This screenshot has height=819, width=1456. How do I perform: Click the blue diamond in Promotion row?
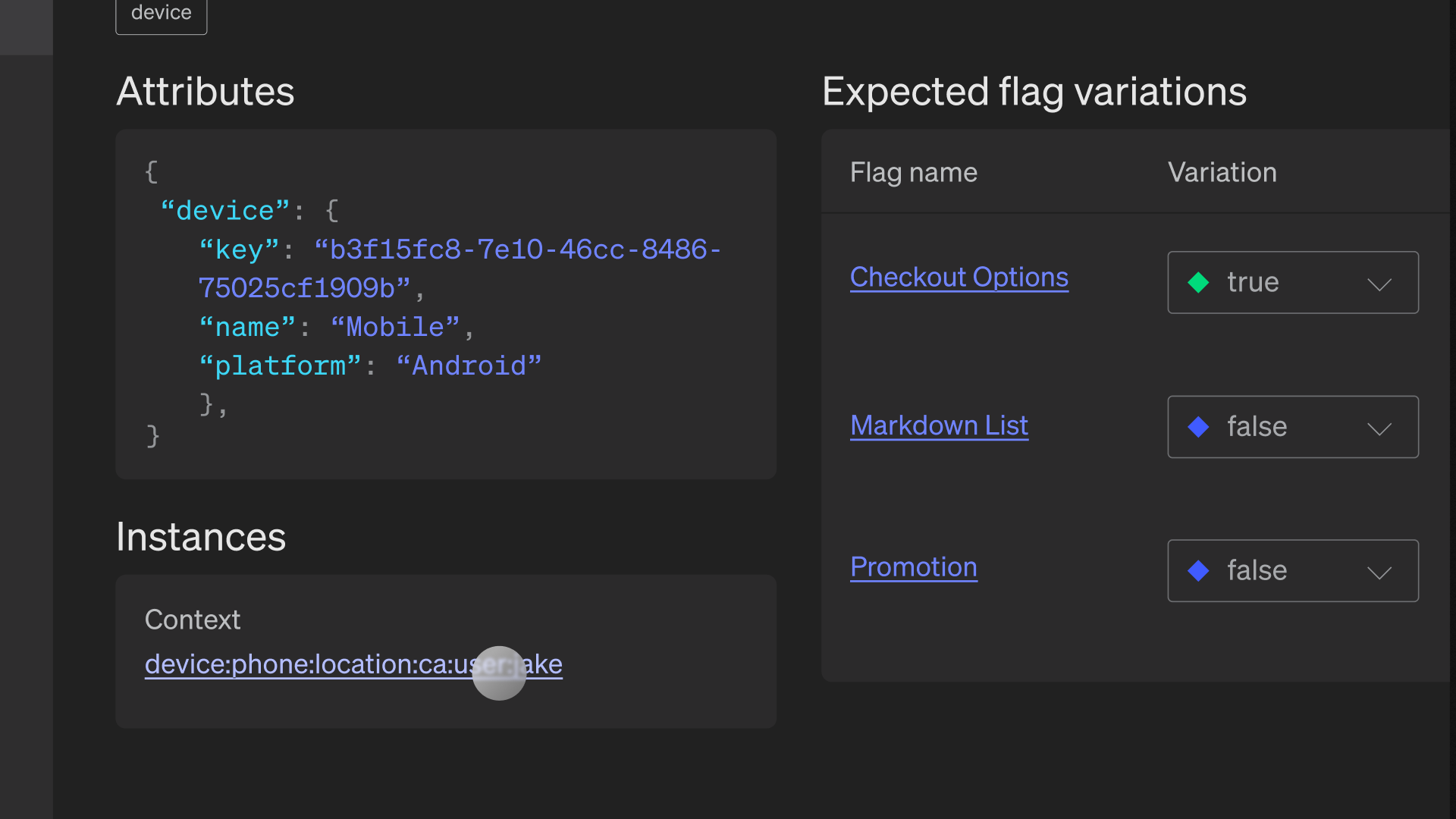[x=1198, y=570]
